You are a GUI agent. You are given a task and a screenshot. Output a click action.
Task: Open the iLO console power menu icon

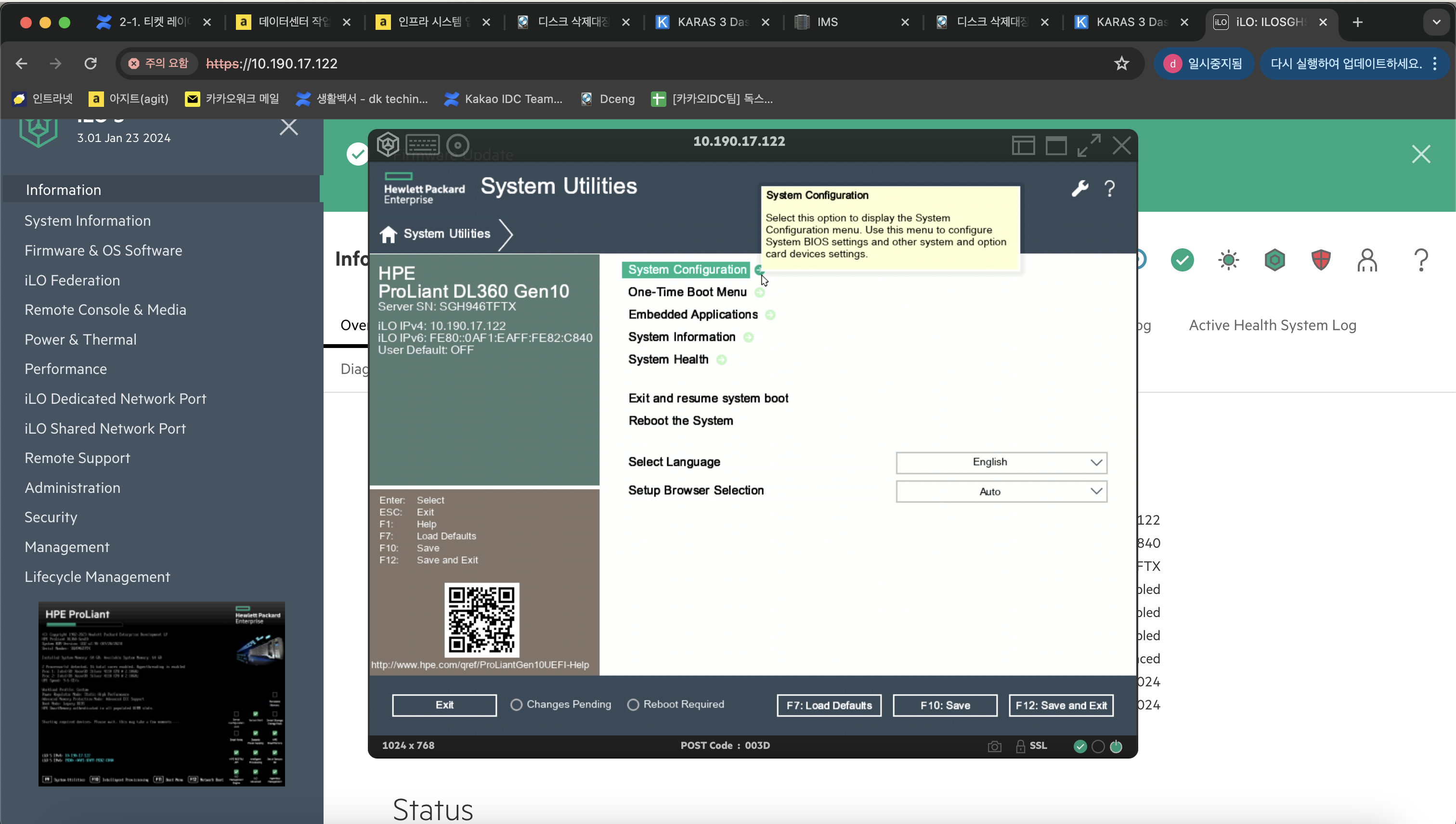tap(388, 145)
